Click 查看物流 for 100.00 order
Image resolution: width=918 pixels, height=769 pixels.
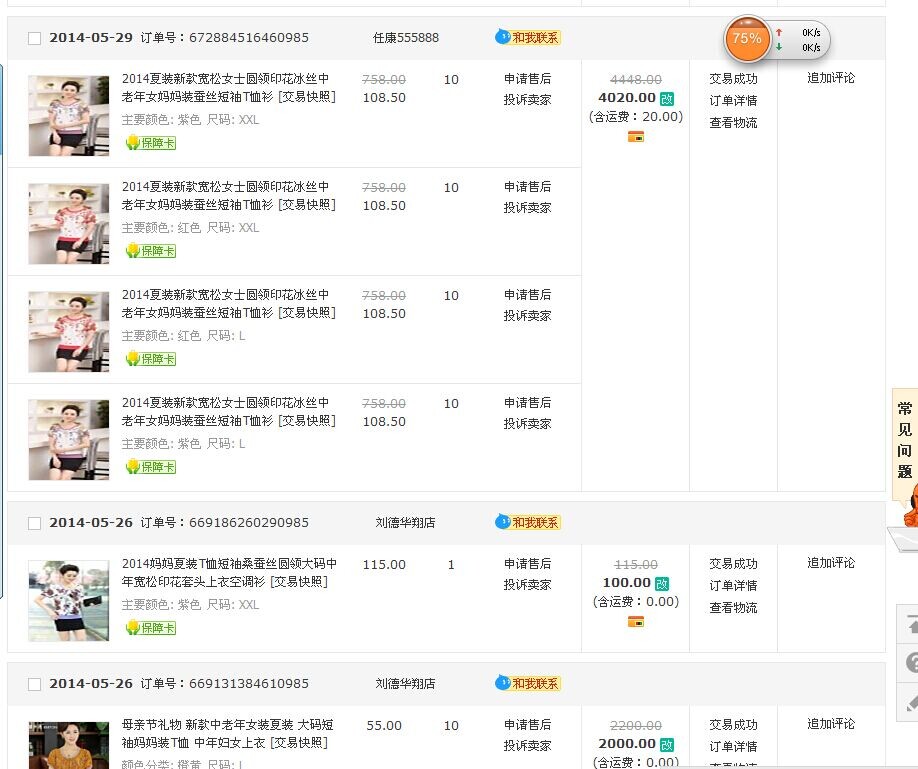coord(733,608)
